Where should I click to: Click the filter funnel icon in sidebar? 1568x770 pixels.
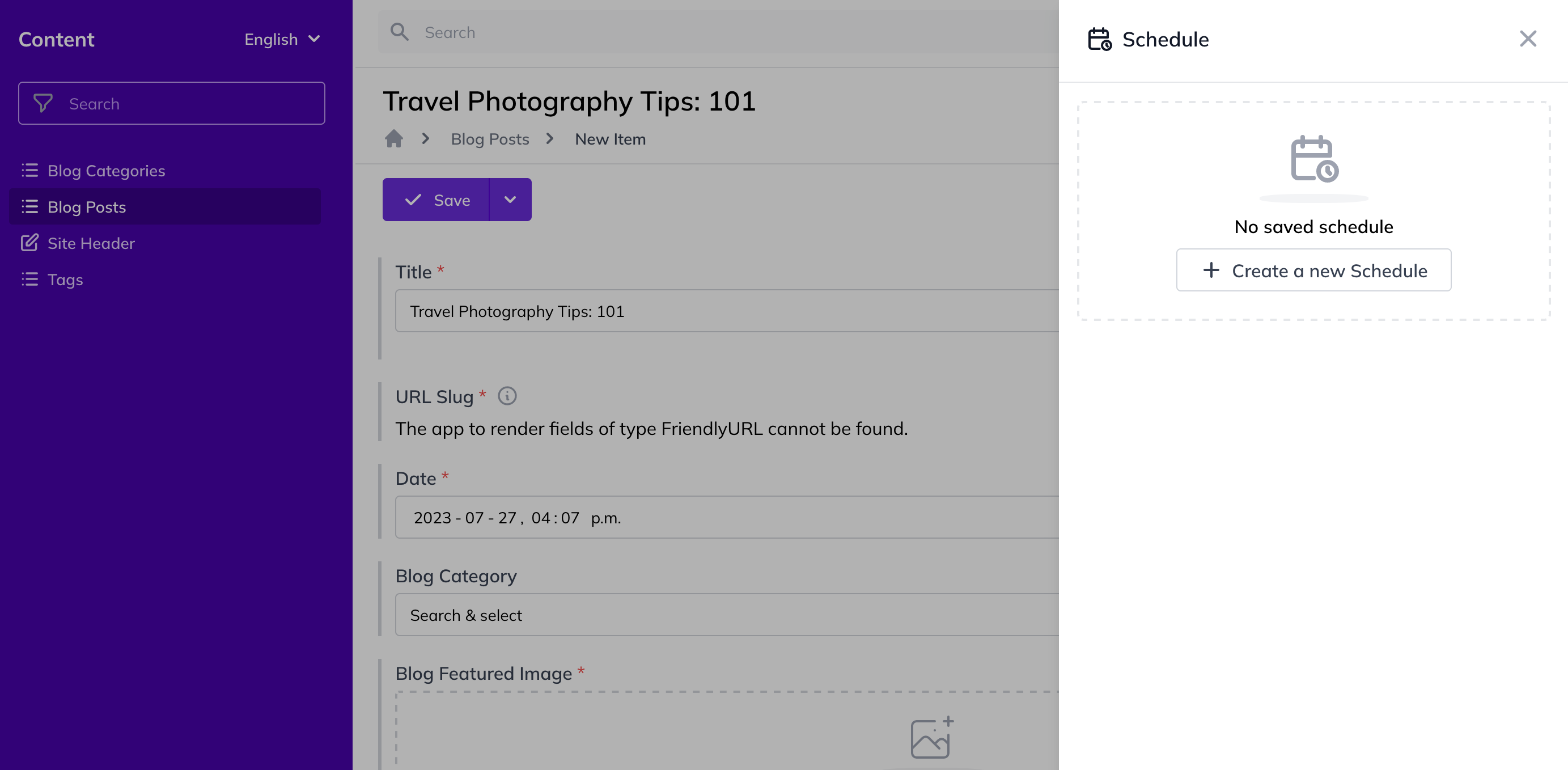click(43, 103)
